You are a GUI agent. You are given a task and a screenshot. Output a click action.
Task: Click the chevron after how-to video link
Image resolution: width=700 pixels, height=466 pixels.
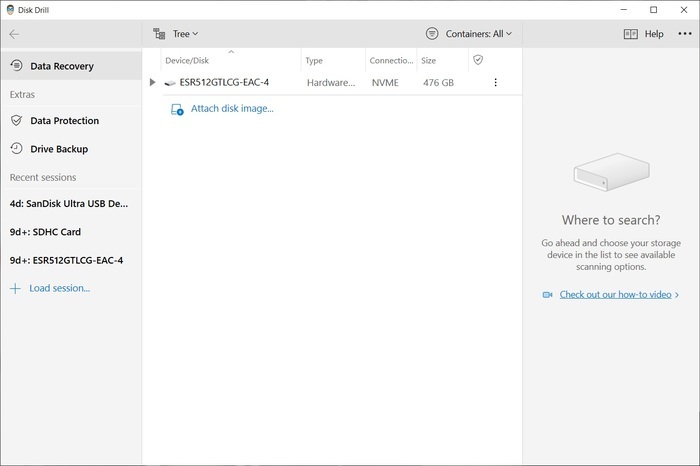click(677, 295)
